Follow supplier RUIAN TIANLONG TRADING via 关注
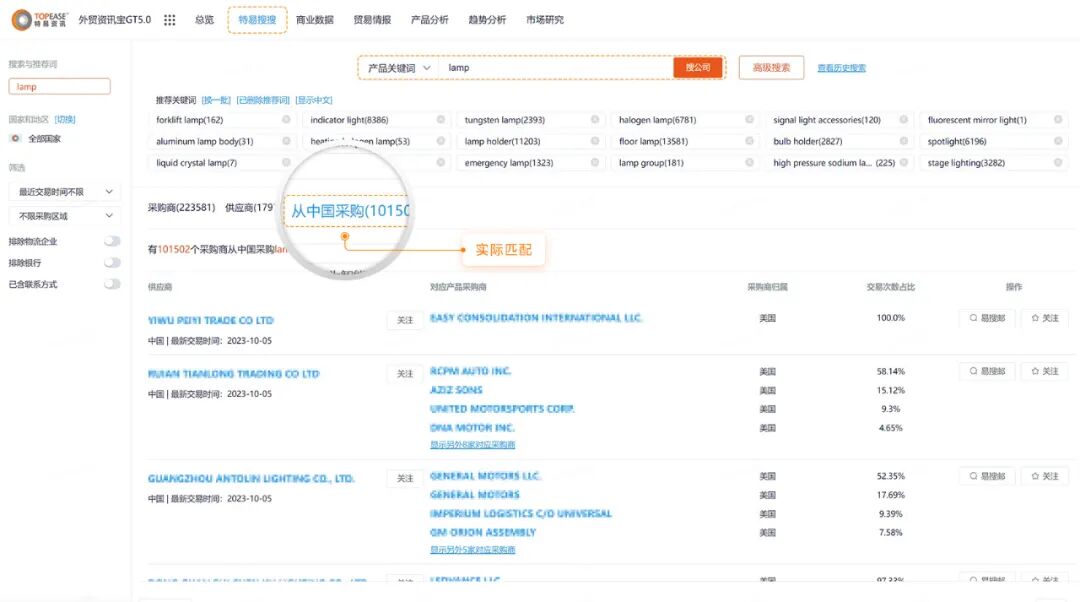Viewport: 1080px width, 602px height. tap(405, 373)
